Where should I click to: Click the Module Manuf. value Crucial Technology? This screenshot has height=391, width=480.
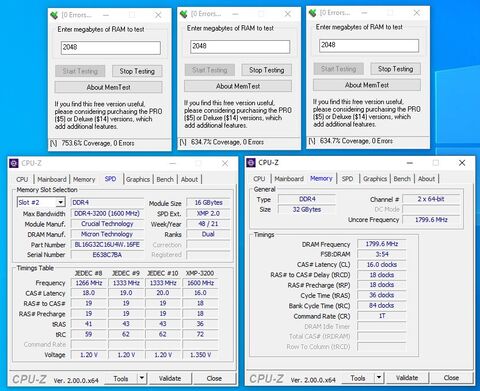pyautogui.click(x=107, y=224)
